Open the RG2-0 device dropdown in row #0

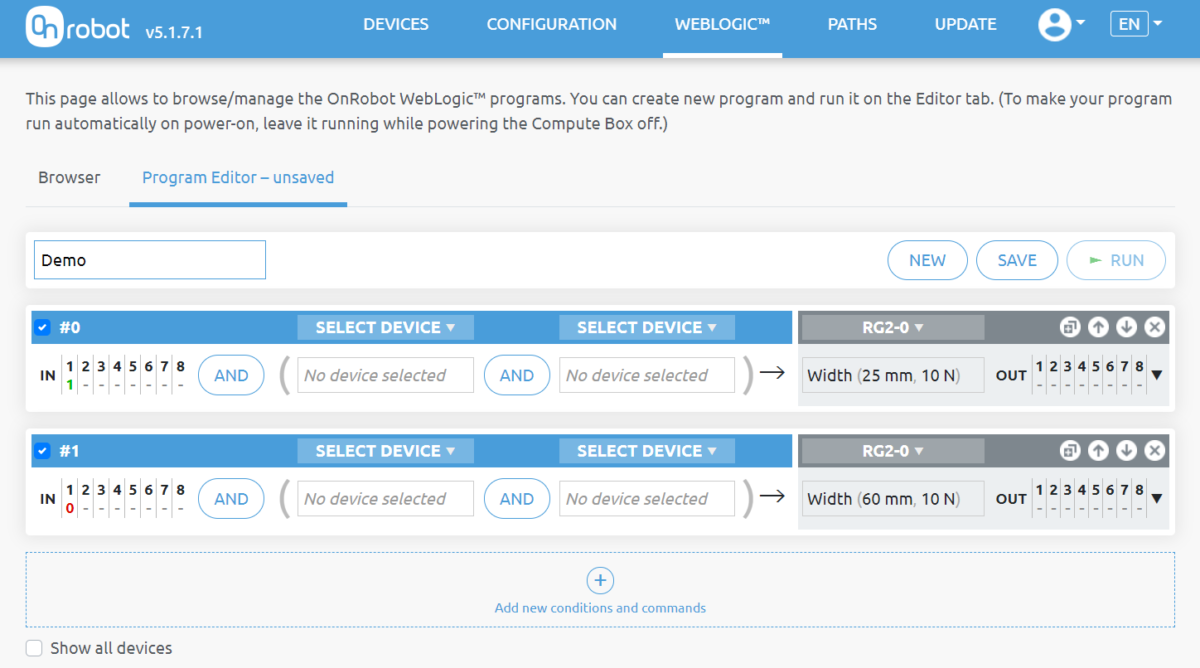[x=891, y=327]
